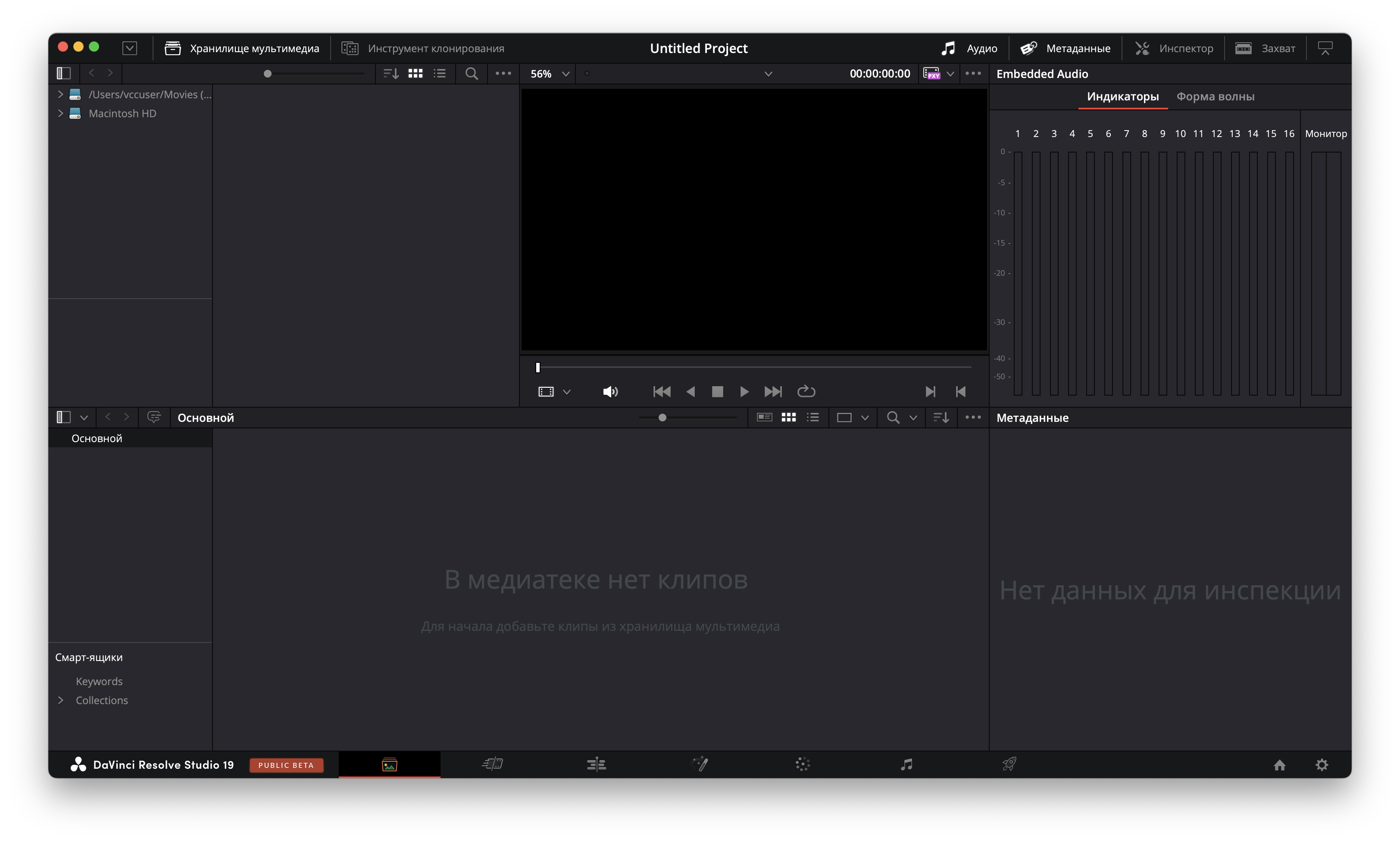Expand the Macintosh HD tree item

click(61, 113)
